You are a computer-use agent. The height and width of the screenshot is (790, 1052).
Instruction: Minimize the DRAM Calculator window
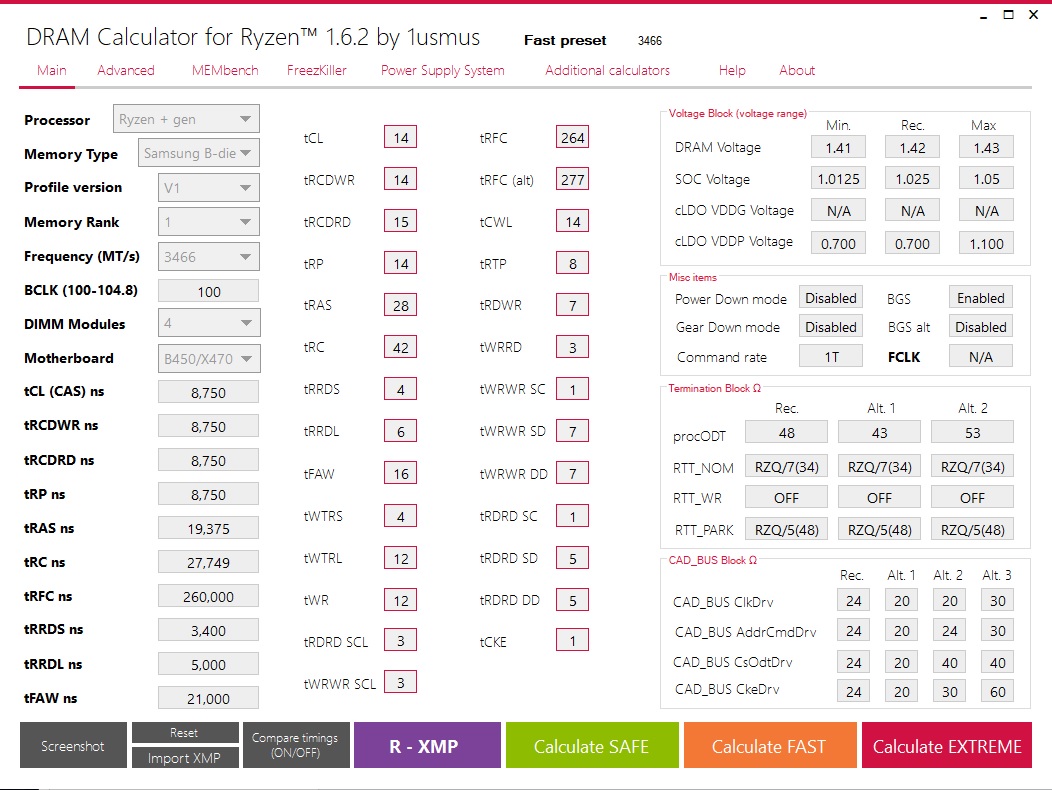(984, 15)
